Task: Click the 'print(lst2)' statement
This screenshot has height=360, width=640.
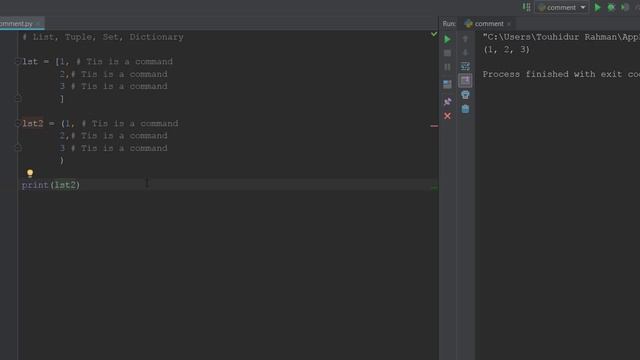Action: (x=51, y=185)
